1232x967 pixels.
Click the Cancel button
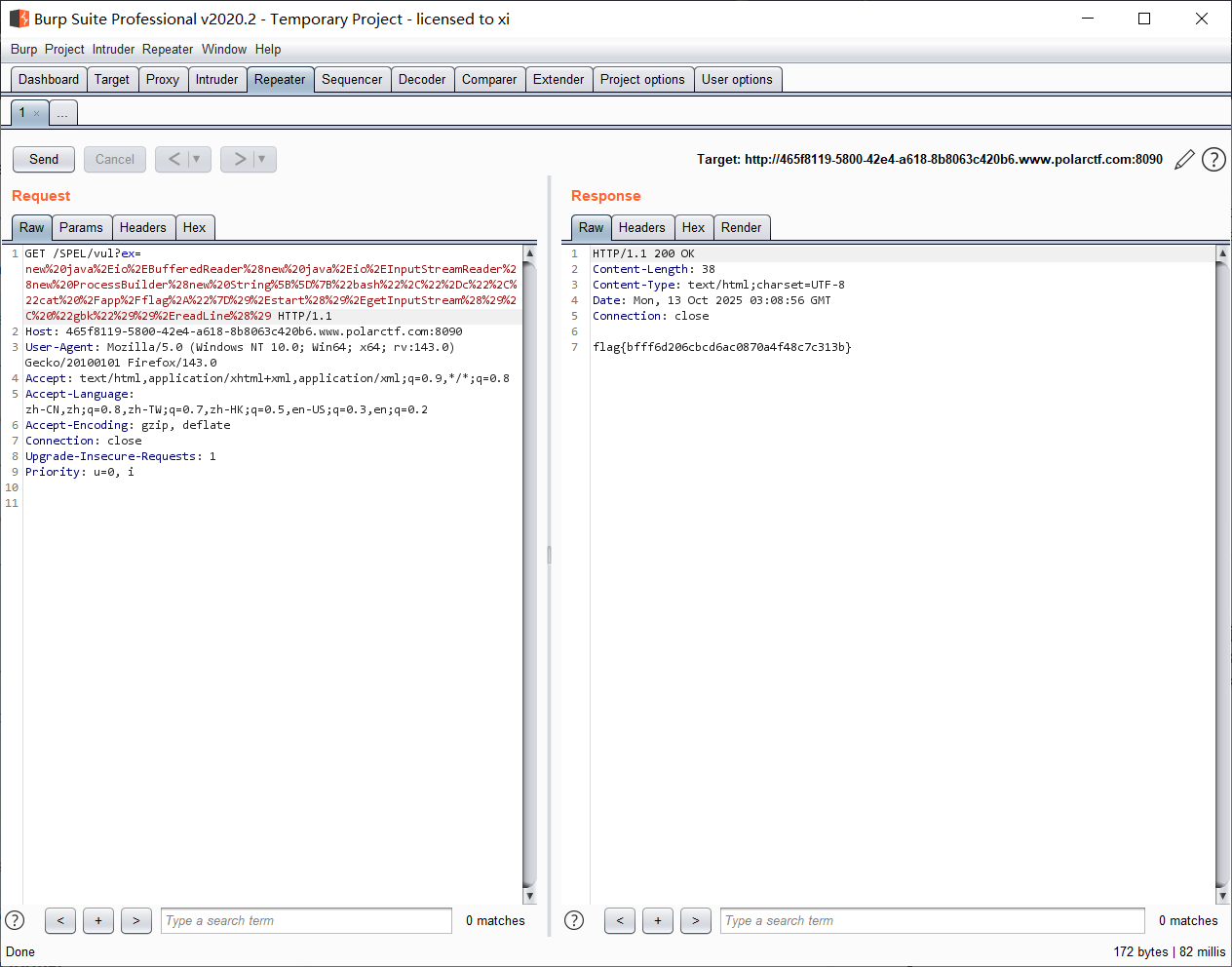[x=115, y=159]
